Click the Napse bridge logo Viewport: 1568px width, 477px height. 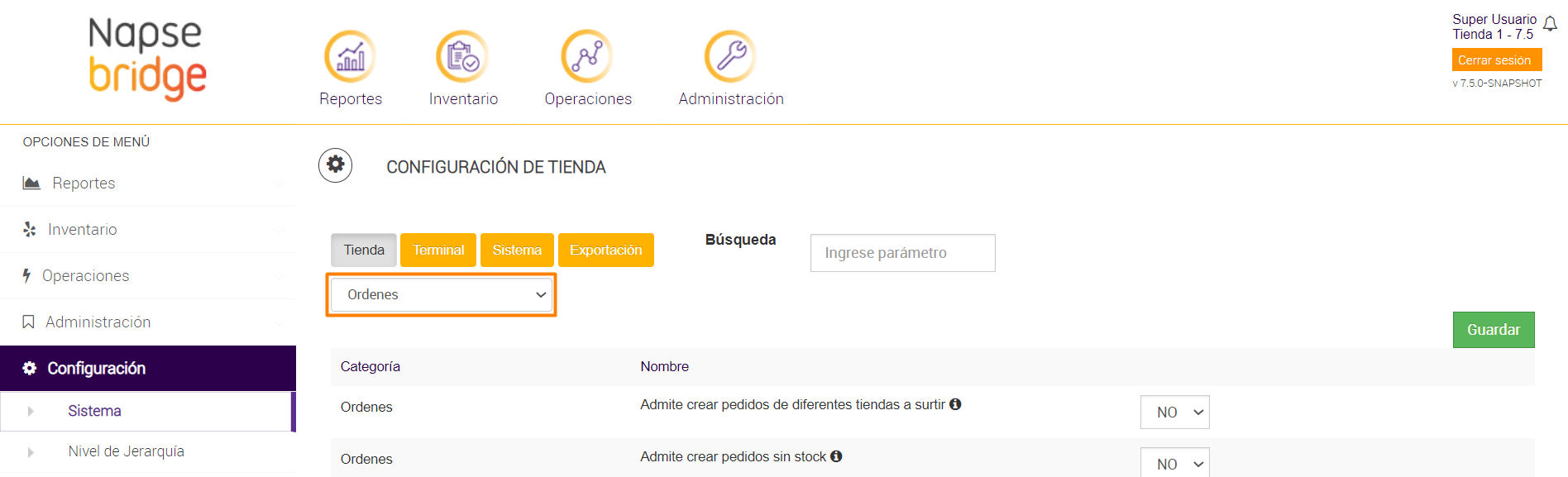click(x=147, y=60)
